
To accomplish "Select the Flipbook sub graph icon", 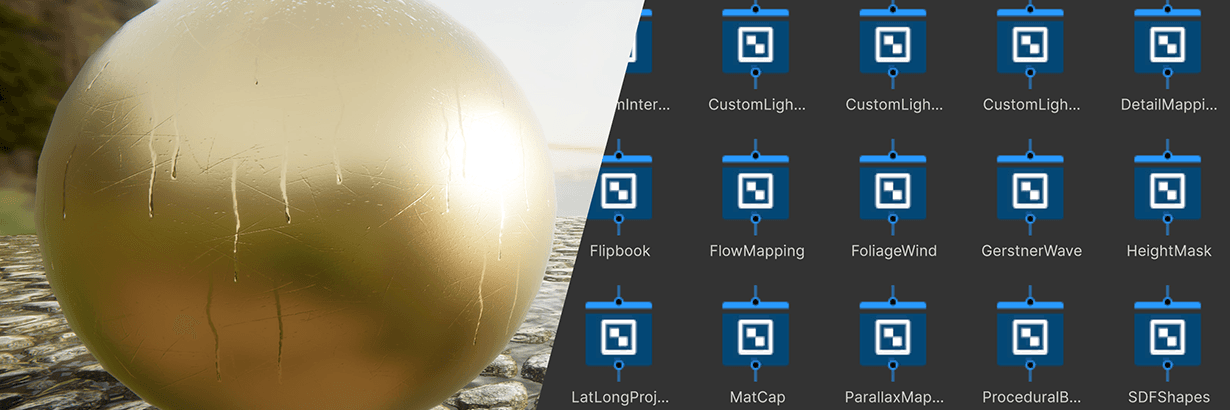I will pos(621,189).
